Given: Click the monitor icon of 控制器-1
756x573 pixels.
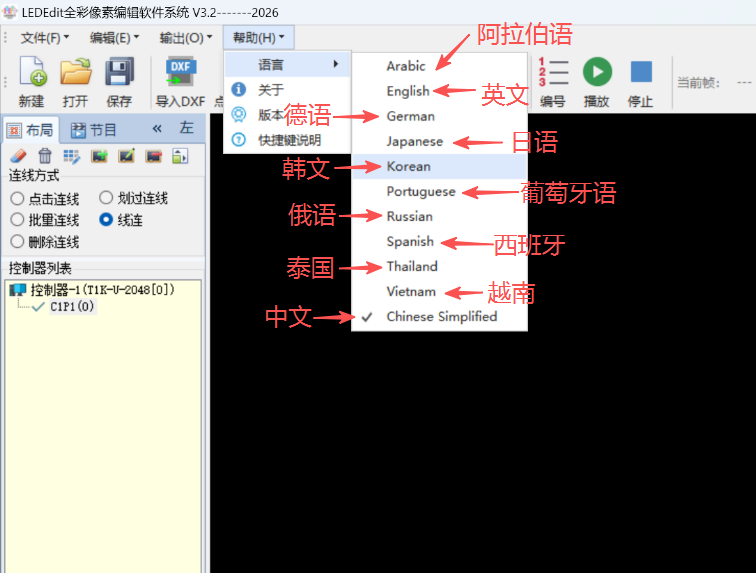Looking at the screenshot, I should pyautogui.click(x=18, y=289).
